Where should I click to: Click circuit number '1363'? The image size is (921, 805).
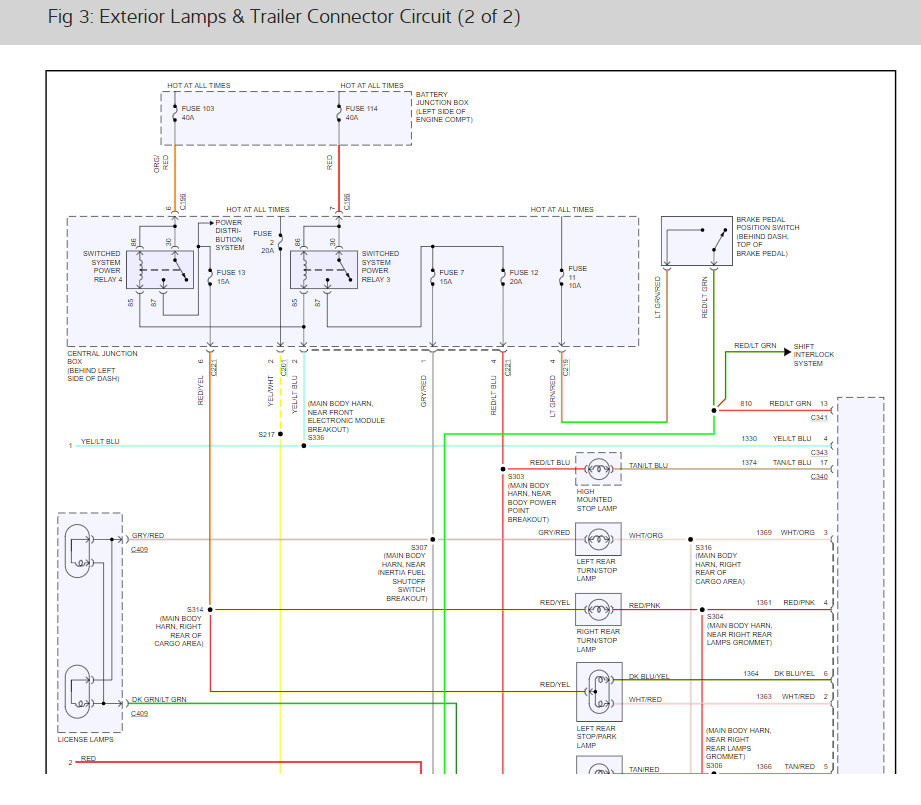click(x=764, y=697)
